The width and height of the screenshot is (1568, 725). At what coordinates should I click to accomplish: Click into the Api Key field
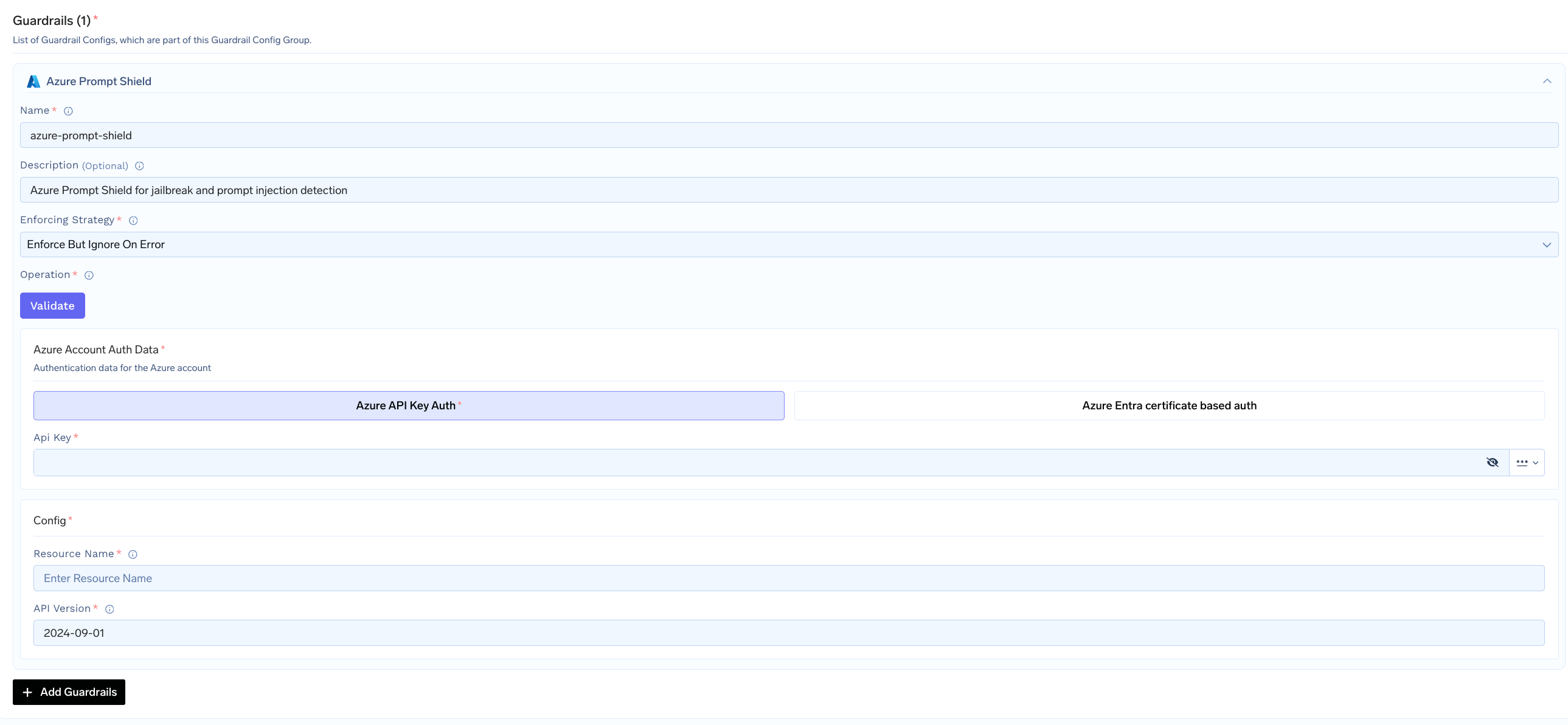[x=755, y=463]
